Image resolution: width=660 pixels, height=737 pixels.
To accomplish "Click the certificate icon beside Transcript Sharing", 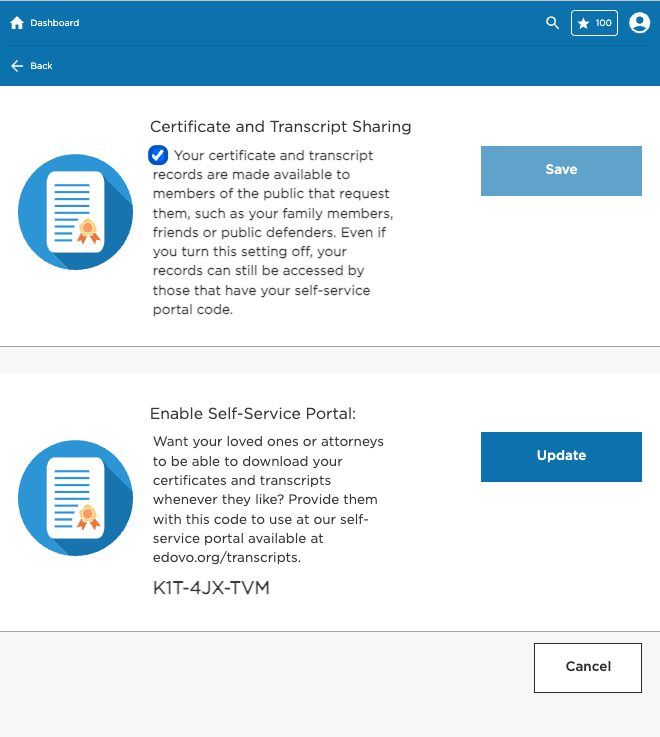I will [76, 212].
